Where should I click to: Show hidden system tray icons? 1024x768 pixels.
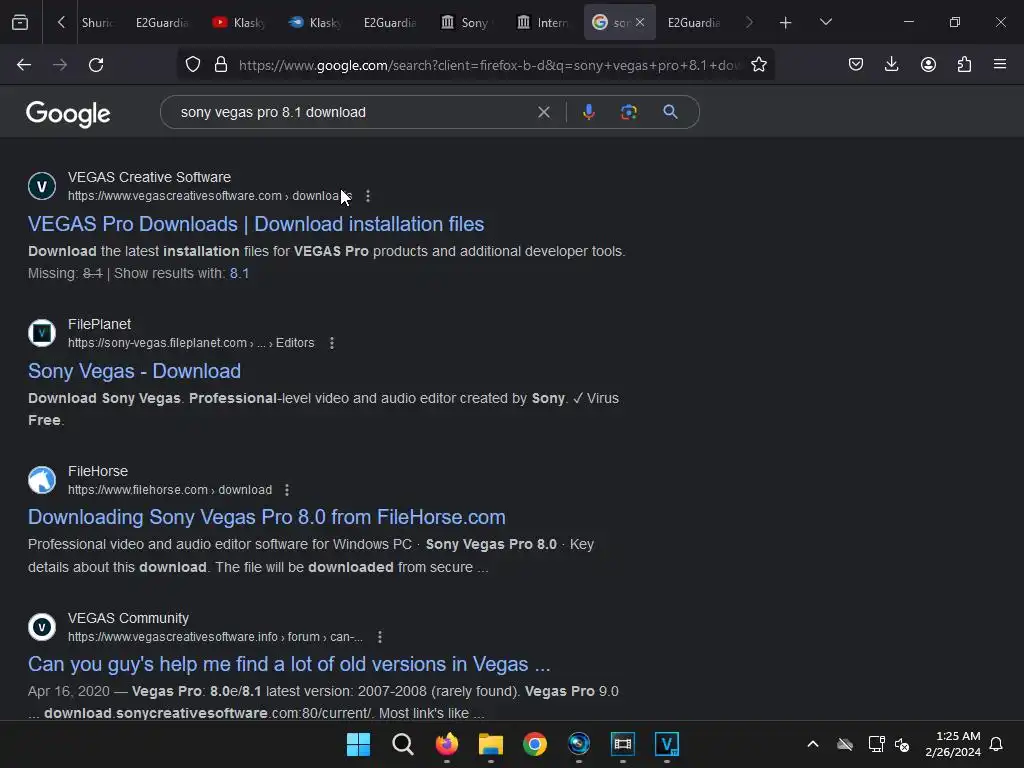(812, 744)
